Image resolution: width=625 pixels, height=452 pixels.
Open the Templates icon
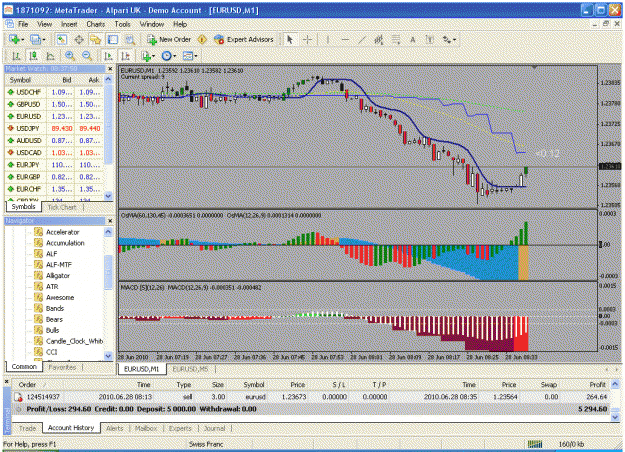[x=188, y=56]
